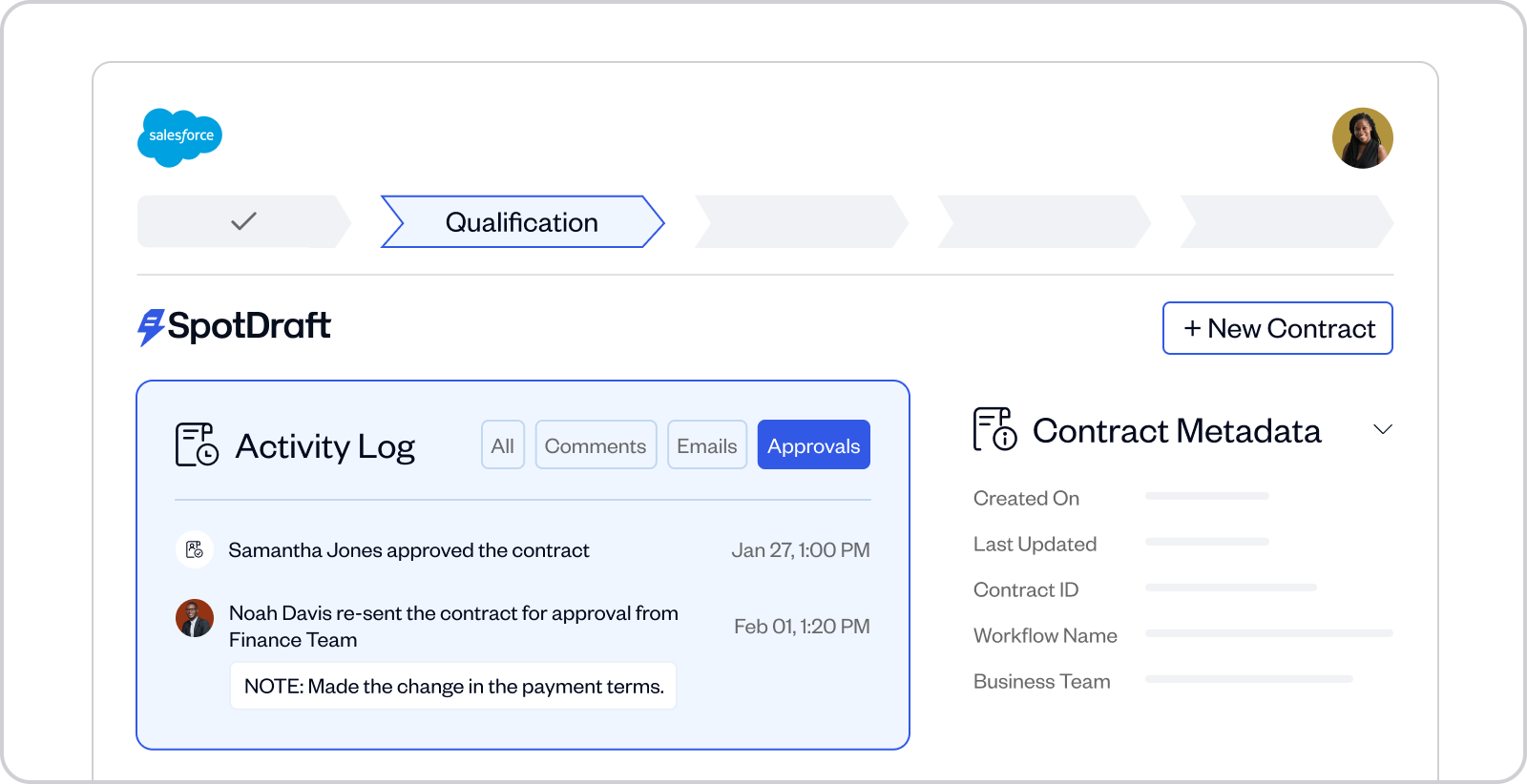
Task: Click the Last Updated label
Action: [x=1035, y=544]
